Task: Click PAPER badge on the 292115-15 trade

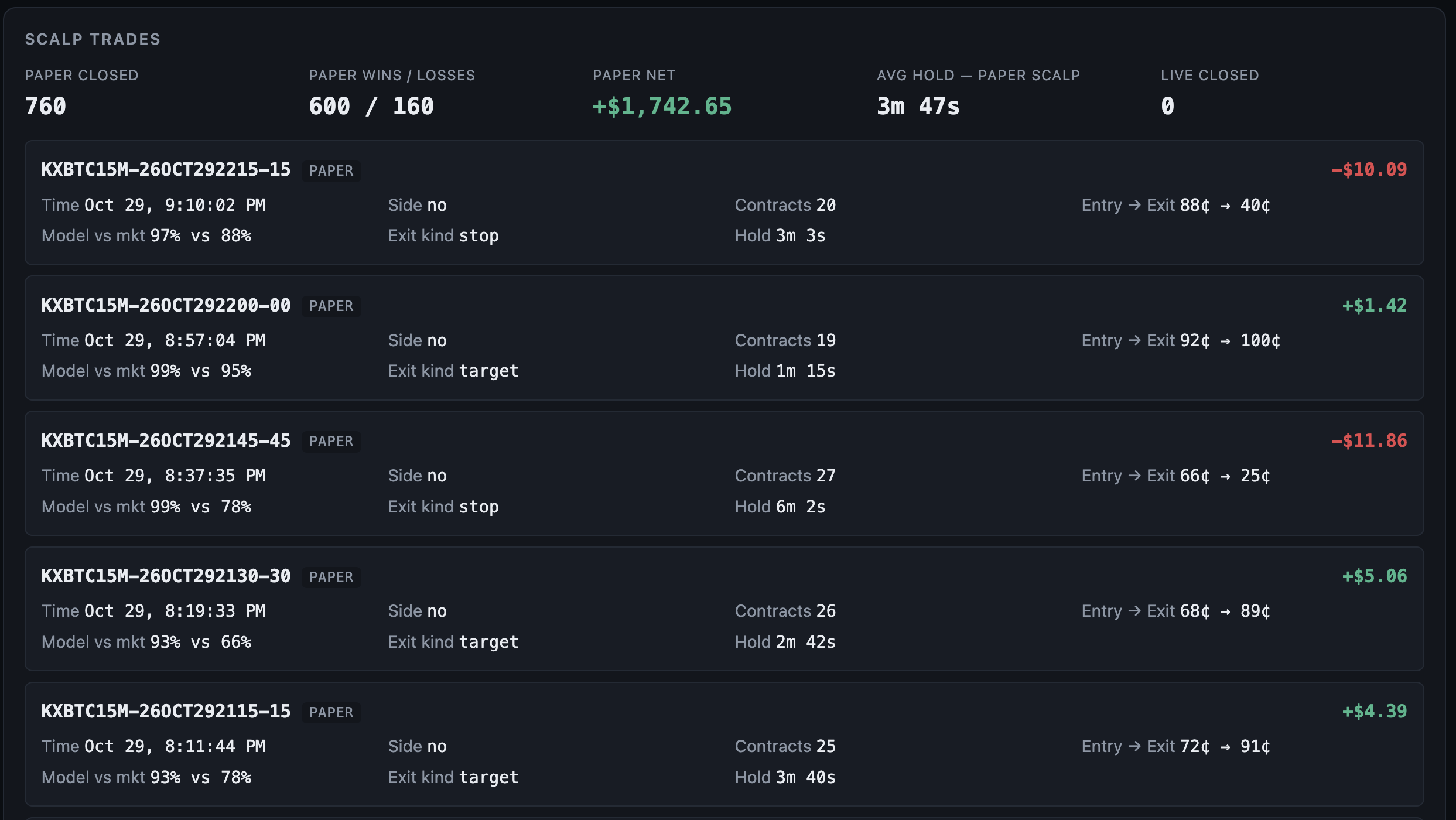Action: [x=331, y=712]
